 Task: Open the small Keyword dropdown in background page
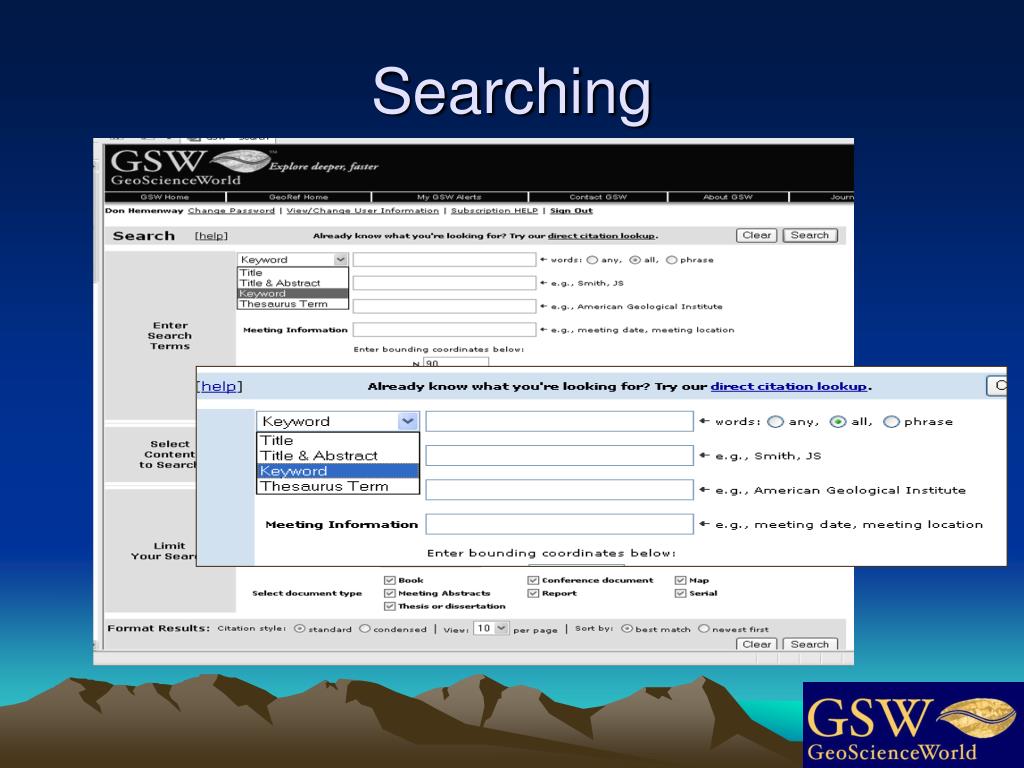pyautogui.click(x=293, y=259)
